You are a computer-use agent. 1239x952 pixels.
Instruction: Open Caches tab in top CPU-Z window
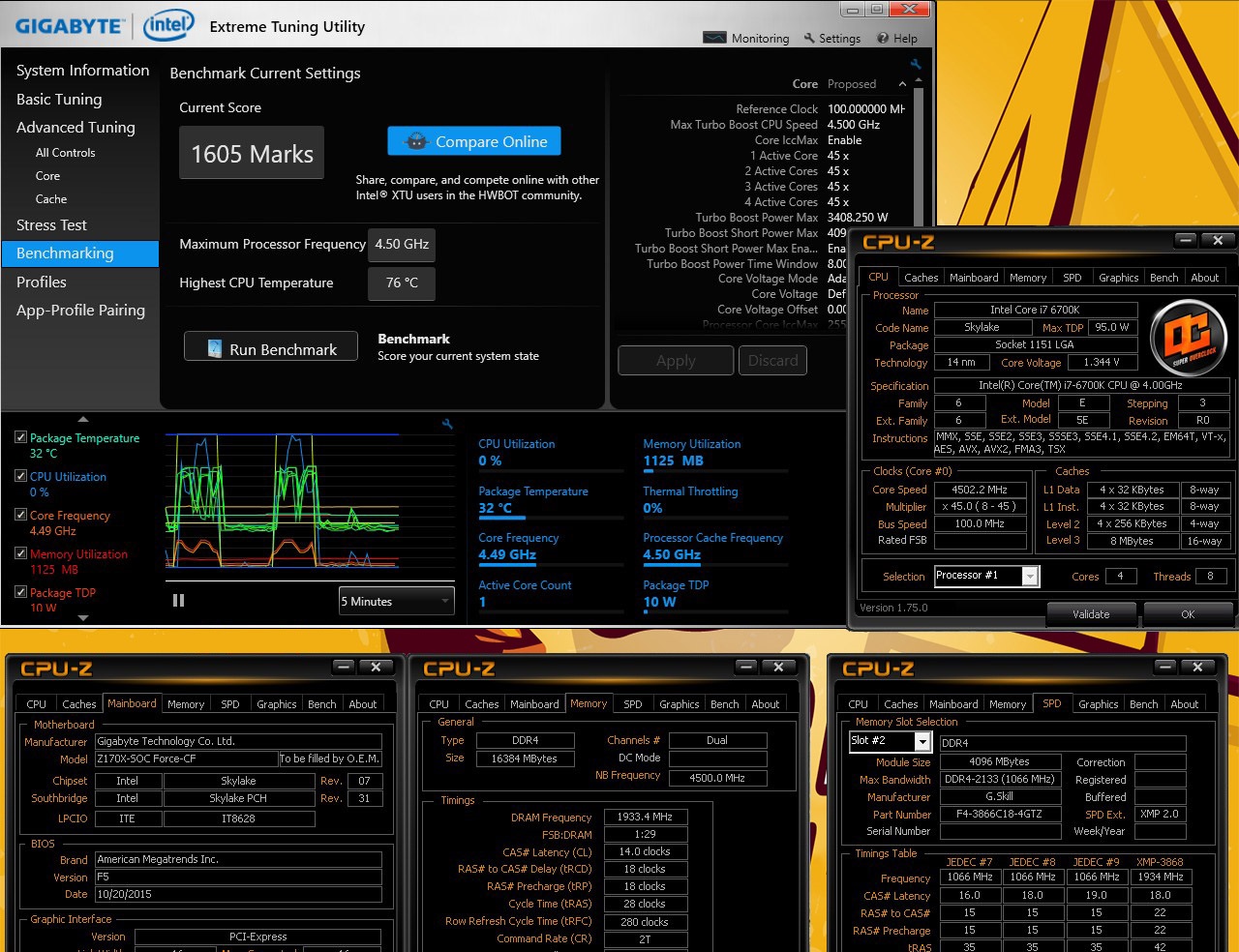921,278
